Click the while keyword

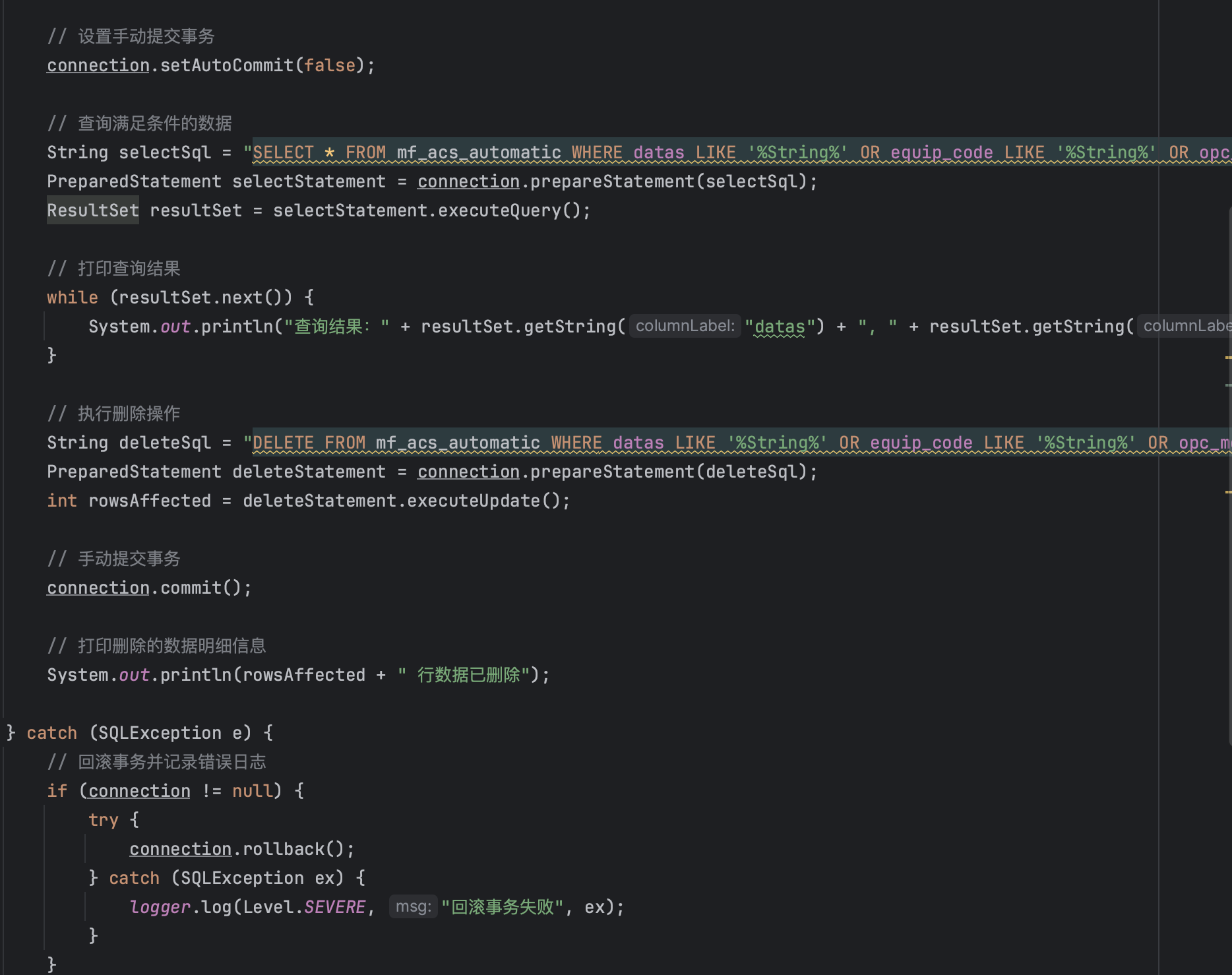73,298
